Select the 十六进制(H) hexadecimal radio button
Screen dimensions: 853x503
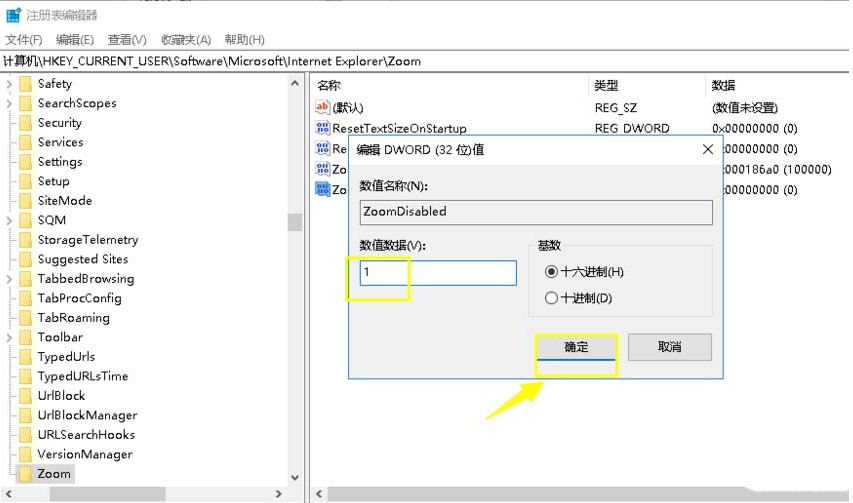pos(551,271)
